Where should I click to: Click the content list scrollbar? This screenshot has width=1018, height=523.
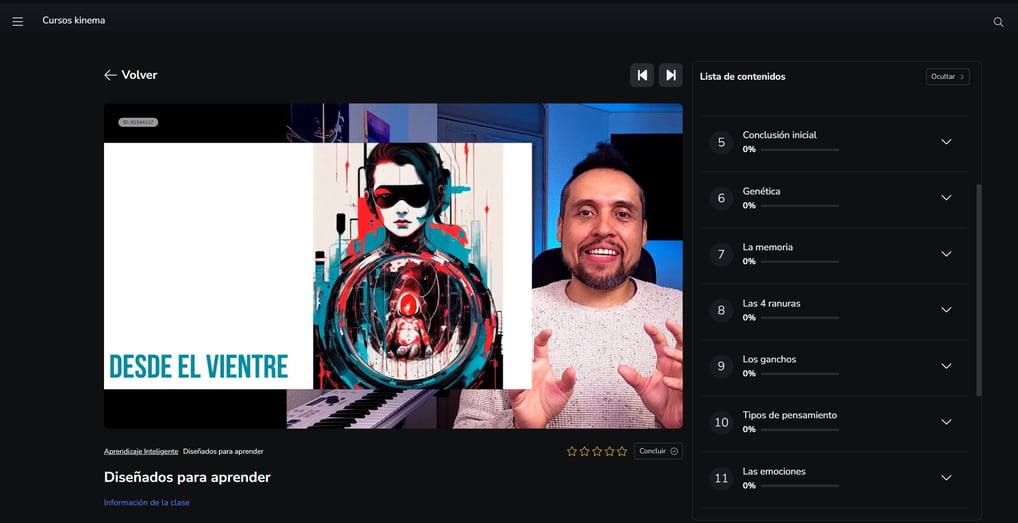pyautogui.click(x=979, y=290)
